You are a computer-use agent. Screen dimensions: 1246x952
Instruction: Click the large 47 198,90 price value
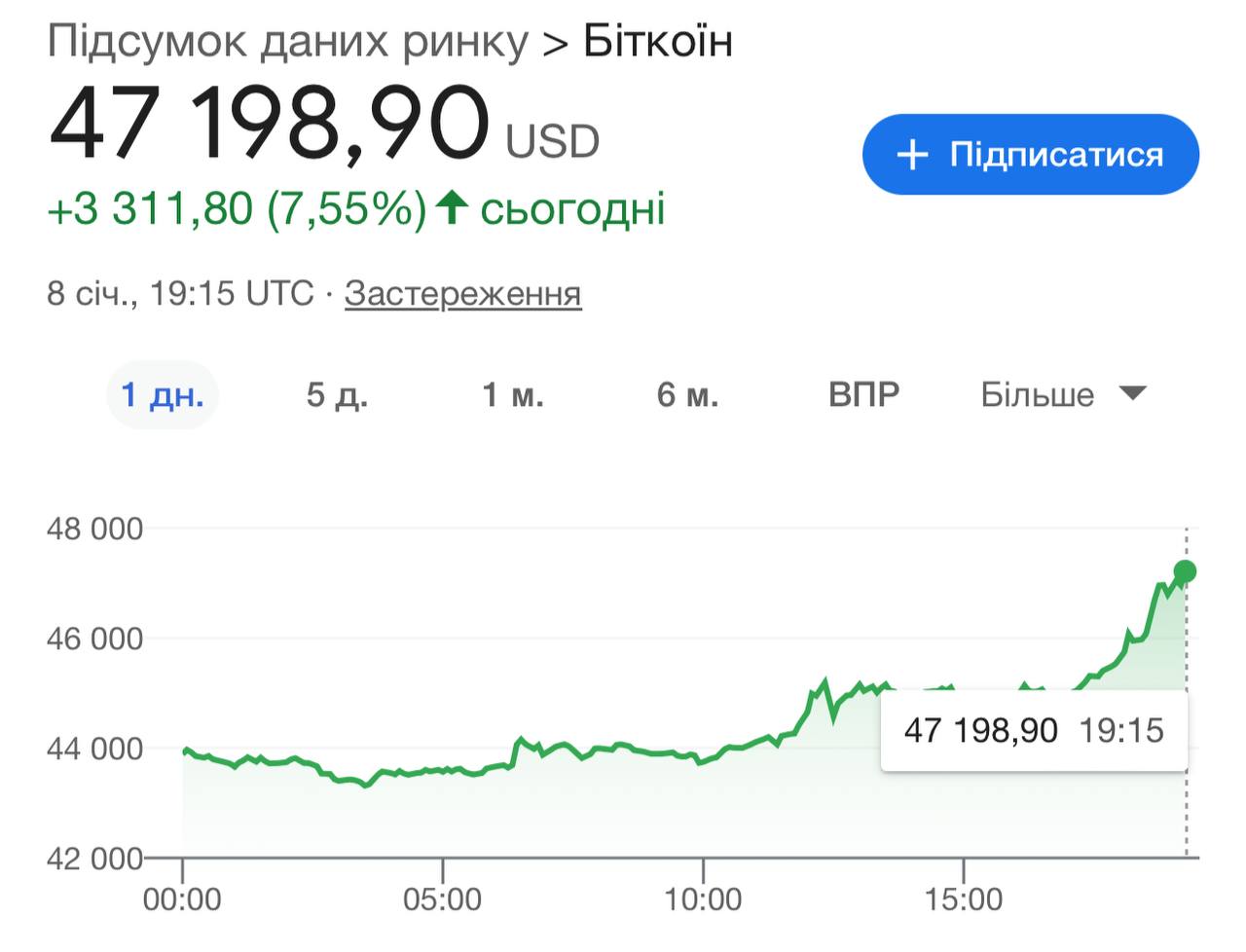point(269,127)
